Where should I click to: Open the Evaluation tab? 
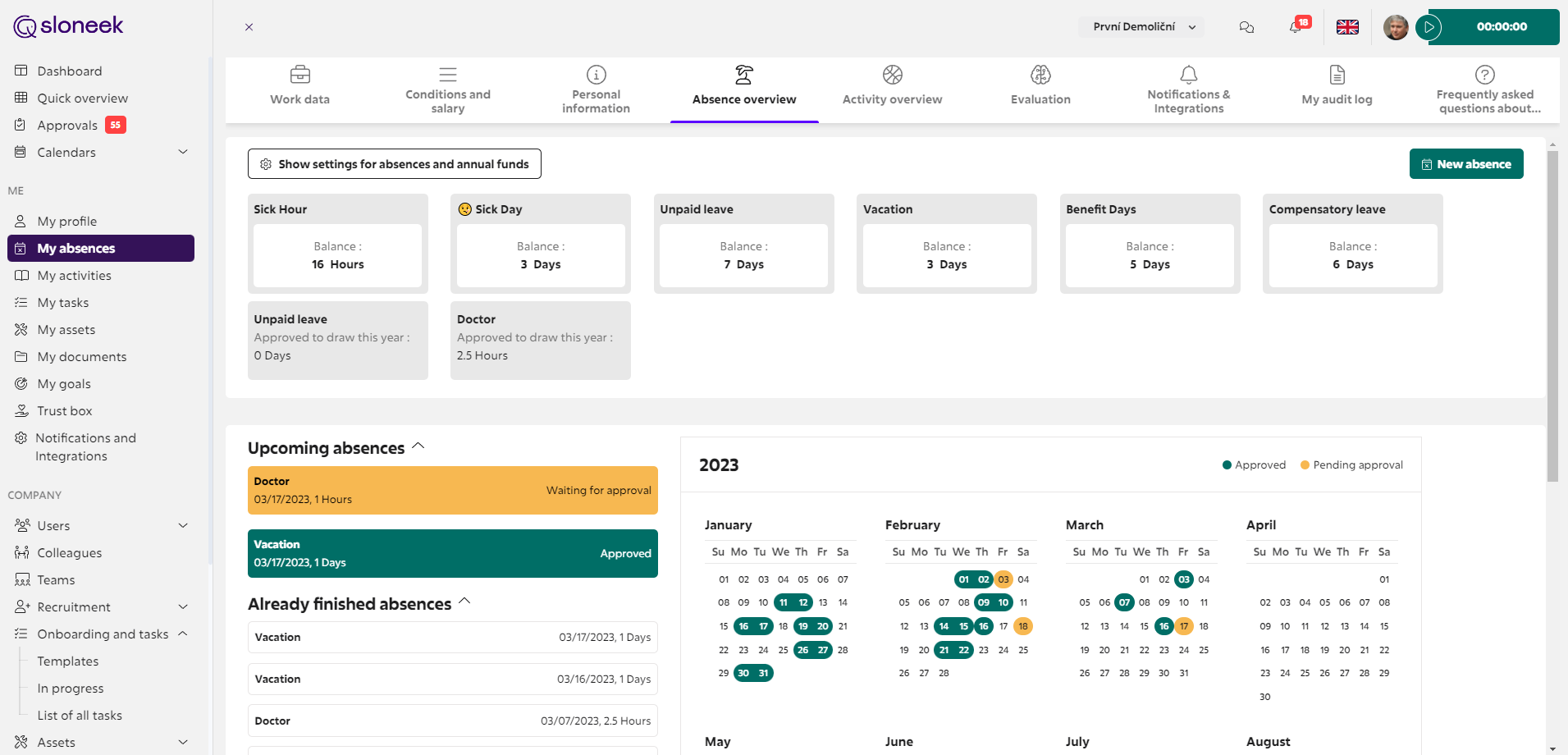click(x=1040, y=86)
